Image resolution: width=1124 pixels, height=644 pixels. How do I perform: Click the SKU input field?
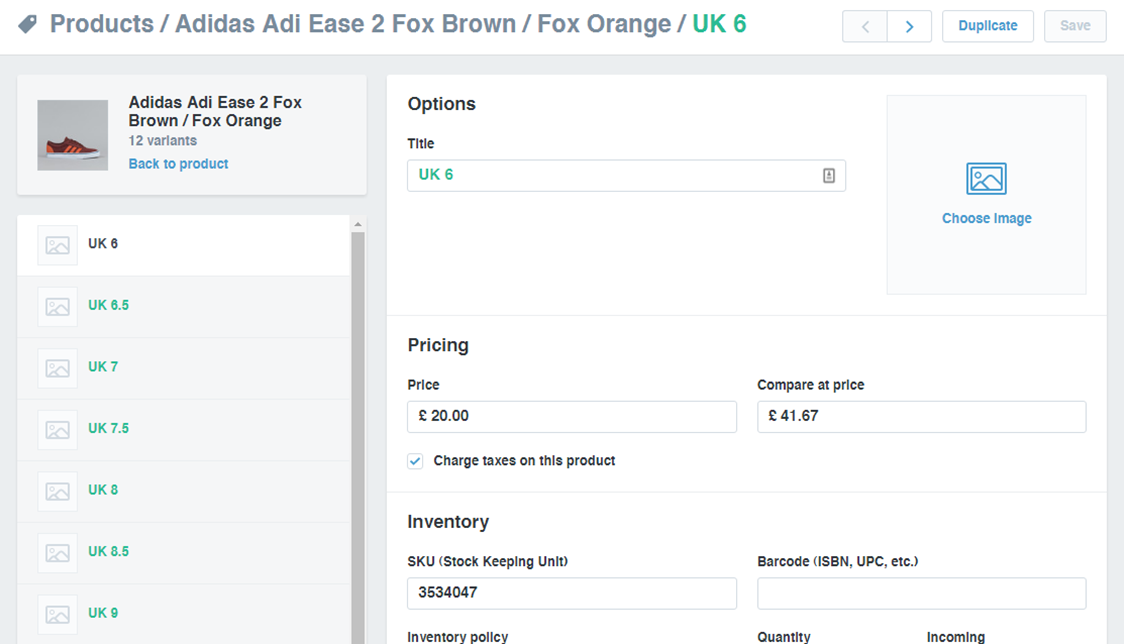pos(571,593)
